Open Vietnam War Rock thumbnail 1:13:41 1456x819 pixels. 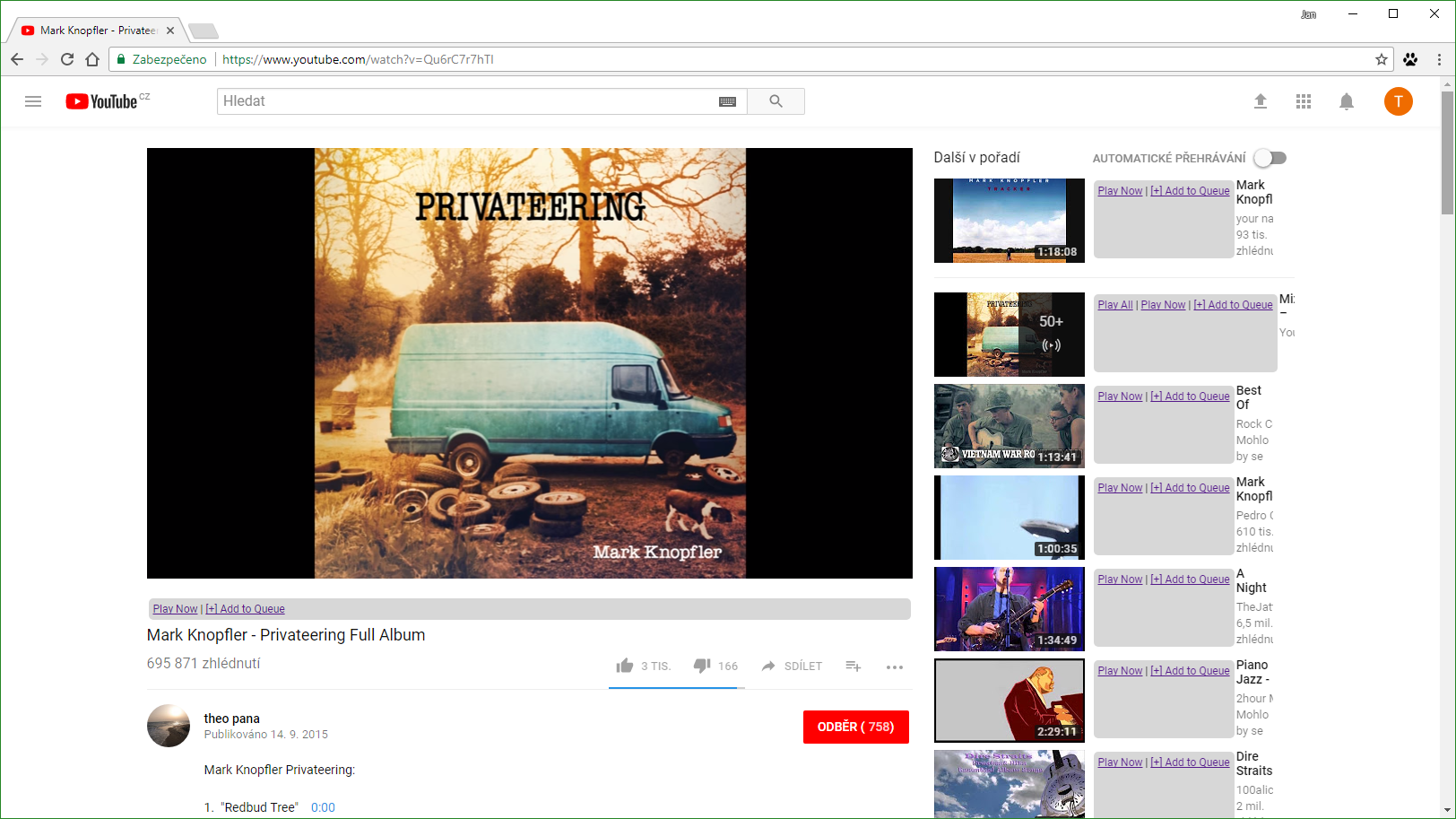[1009, 426]
